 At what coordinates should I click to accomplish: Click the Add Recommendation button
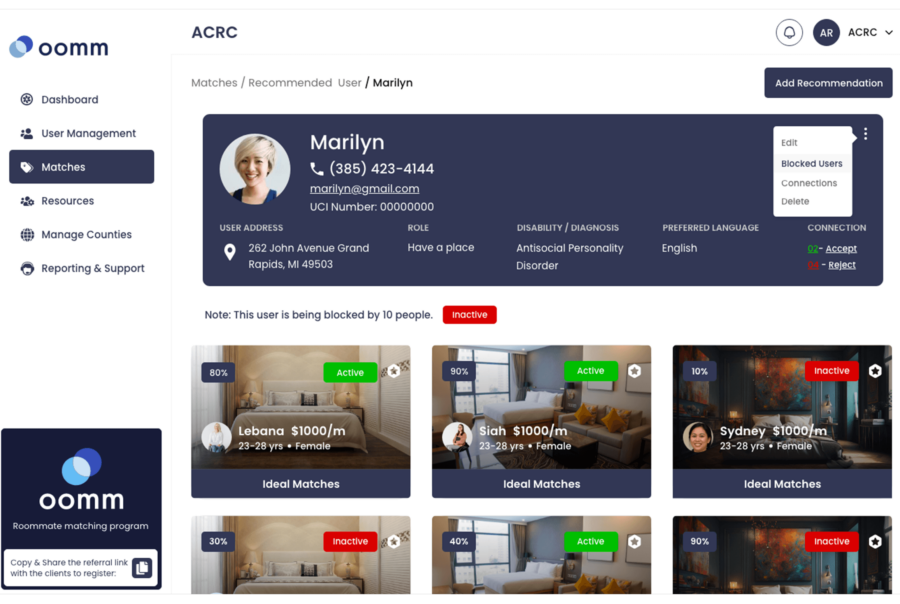tap(828, 82)
